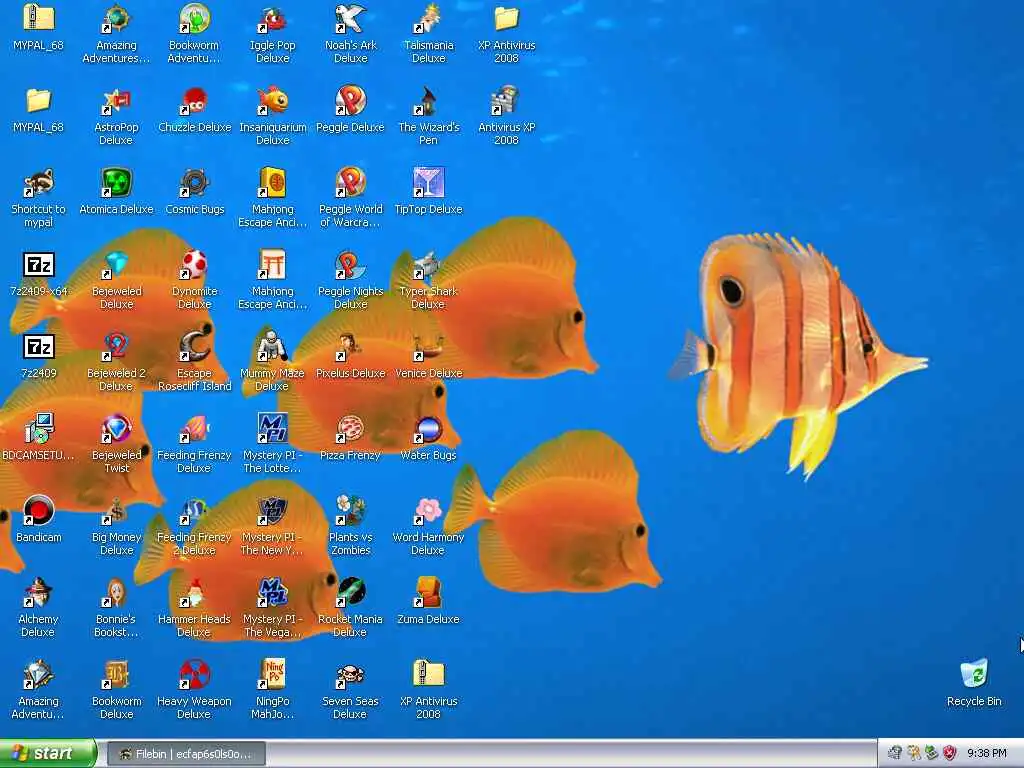Viewport: 1024px width, 768px height.
Task: Launch Zuma Deluxe
Action: (x=428, y=602)
